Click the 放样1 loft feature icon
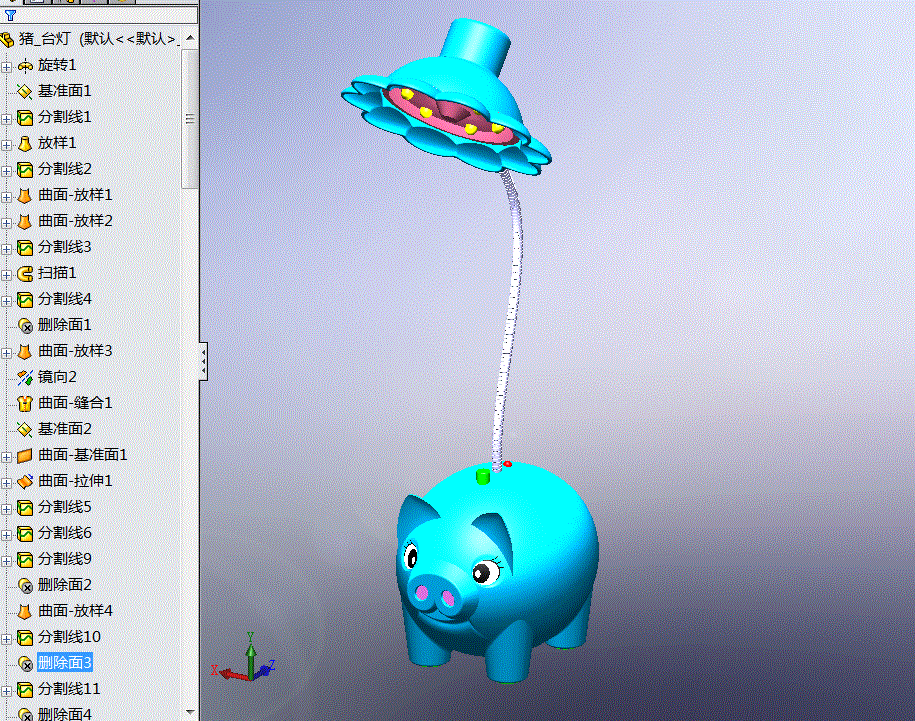This screenshot has width=915, height=721. 27,143
